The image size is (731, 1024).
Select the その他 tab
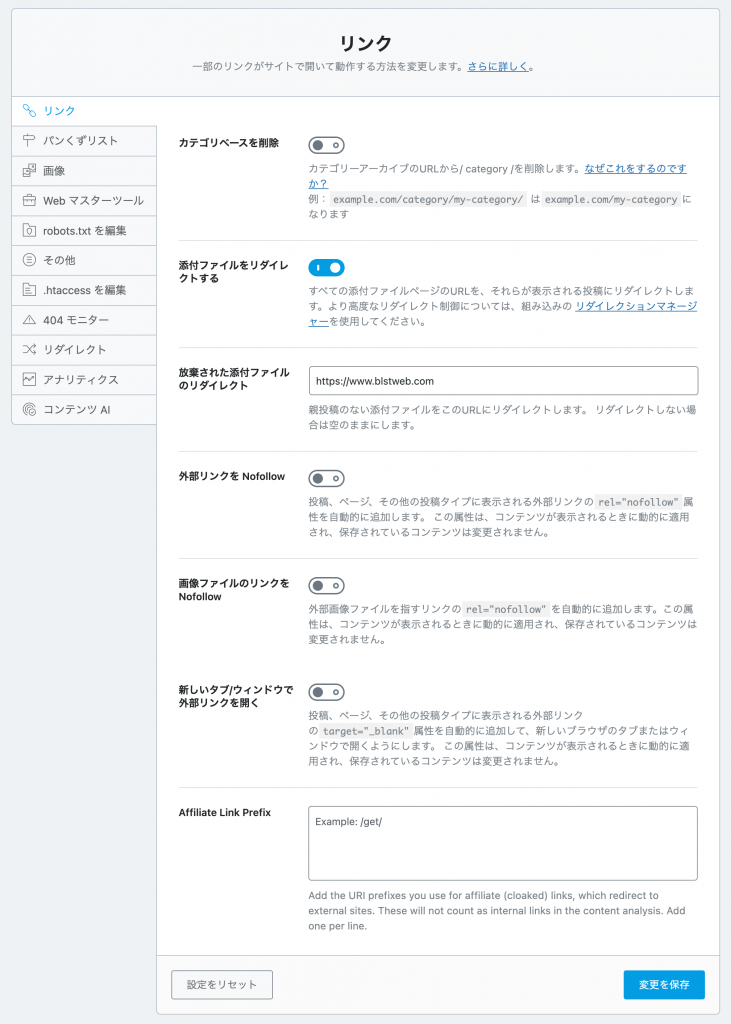84,260
